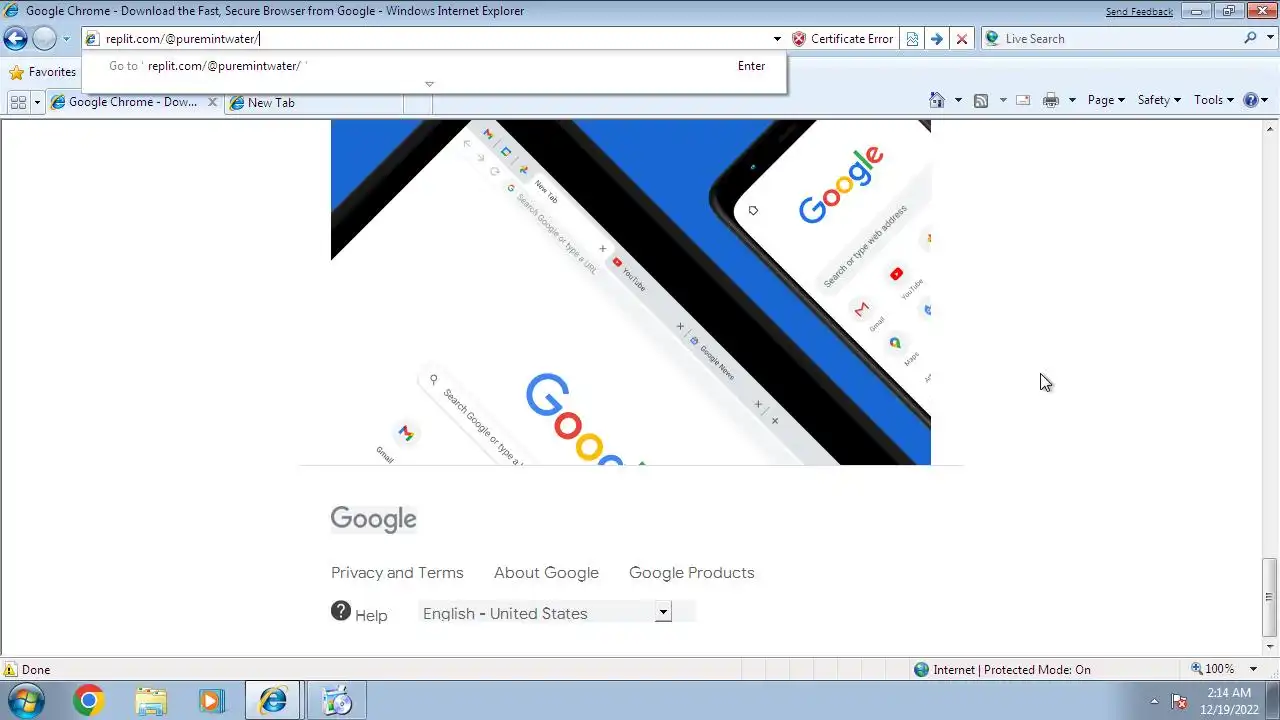This screenshot has height=720, width=1280.
Task: Open the feeds dropdown arrow
Action: click(1003, 100)
